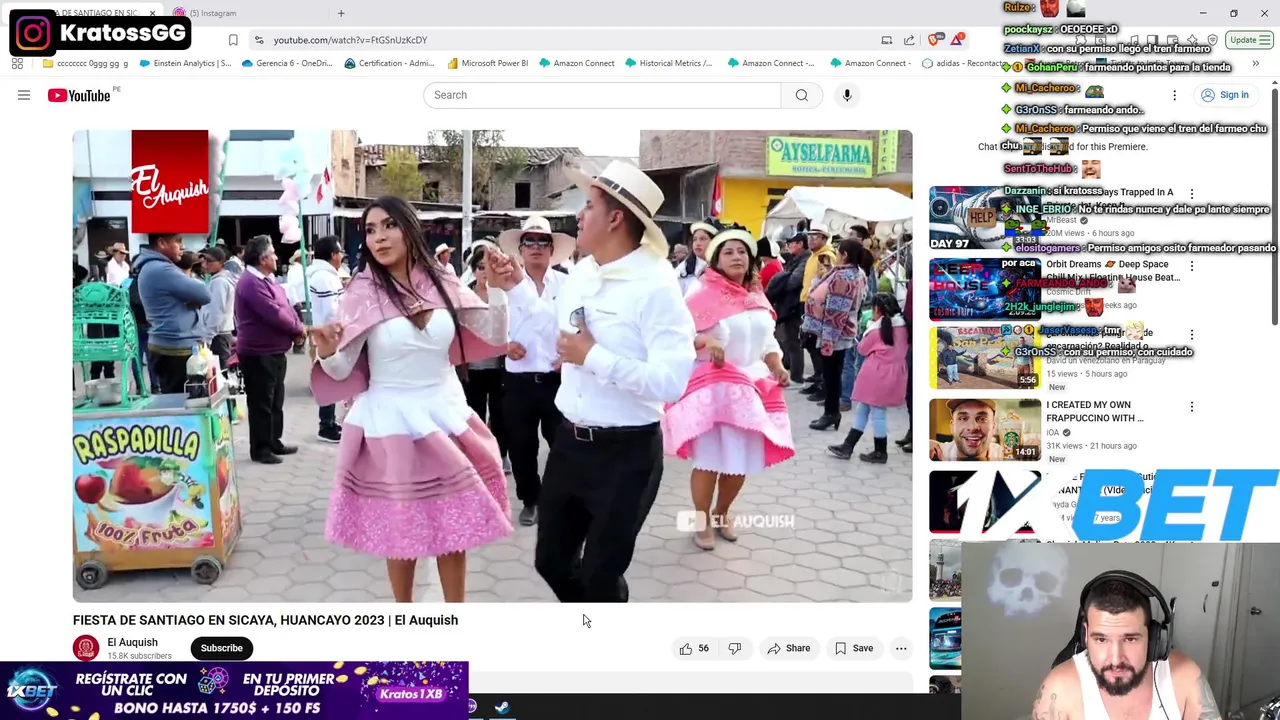Click the browser share page icon

pyautogui.click(x=909, y=40)
